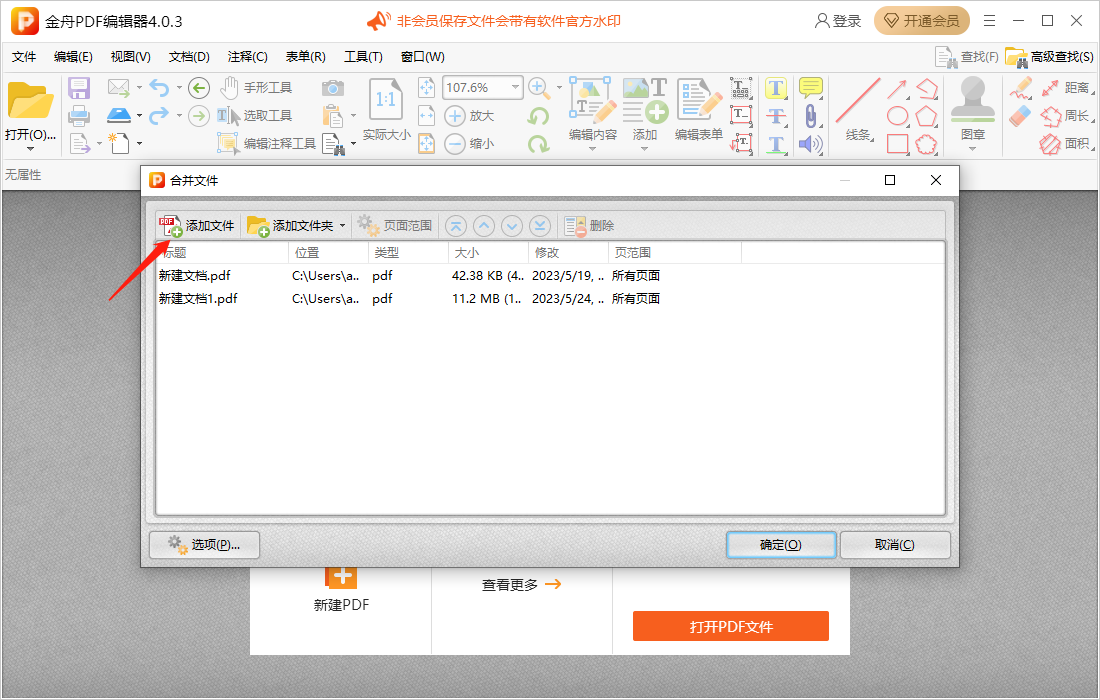
Task: Click Highlight text T icon
Action: coord(775,88)
